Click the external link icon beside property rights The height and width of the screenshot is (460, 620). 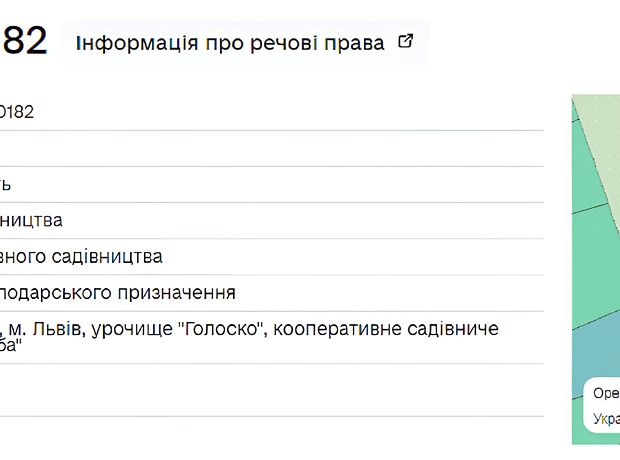click(x=405, y=42)
